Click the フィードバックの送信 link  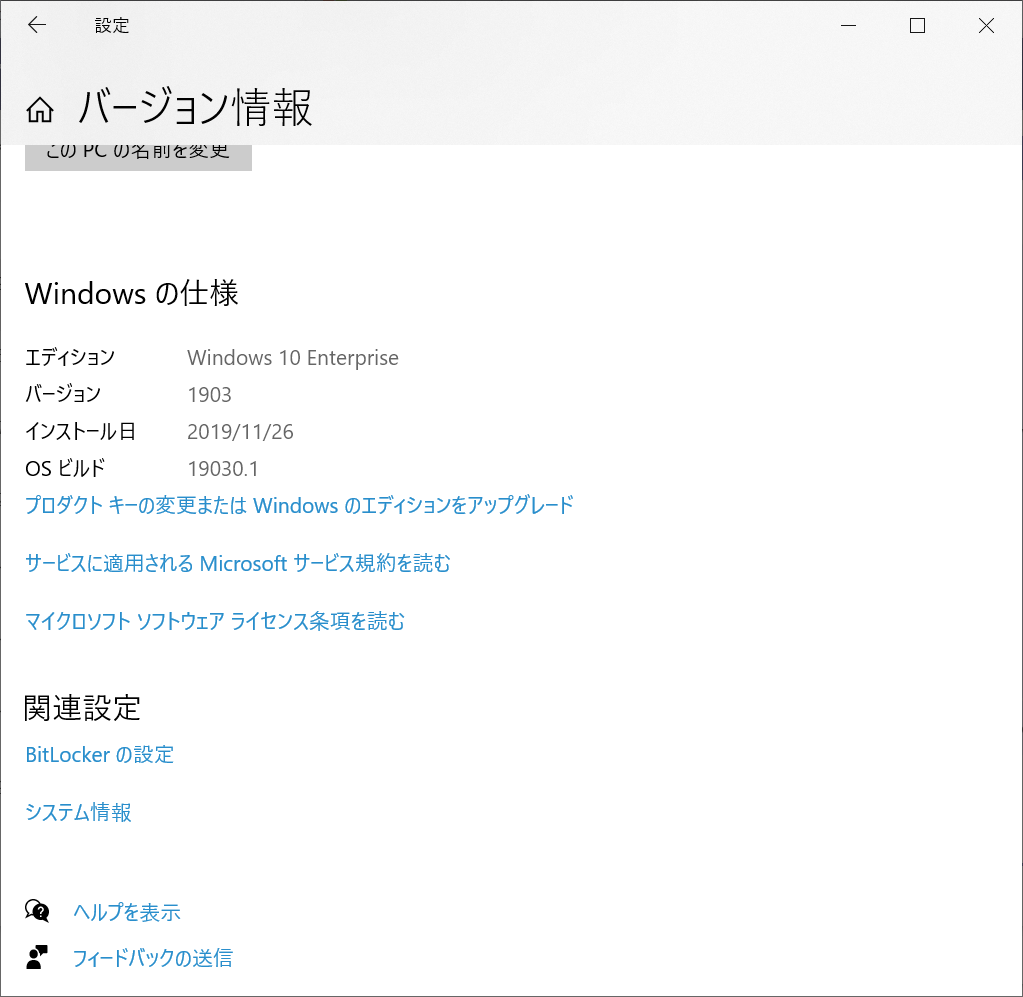pos(153,958)
